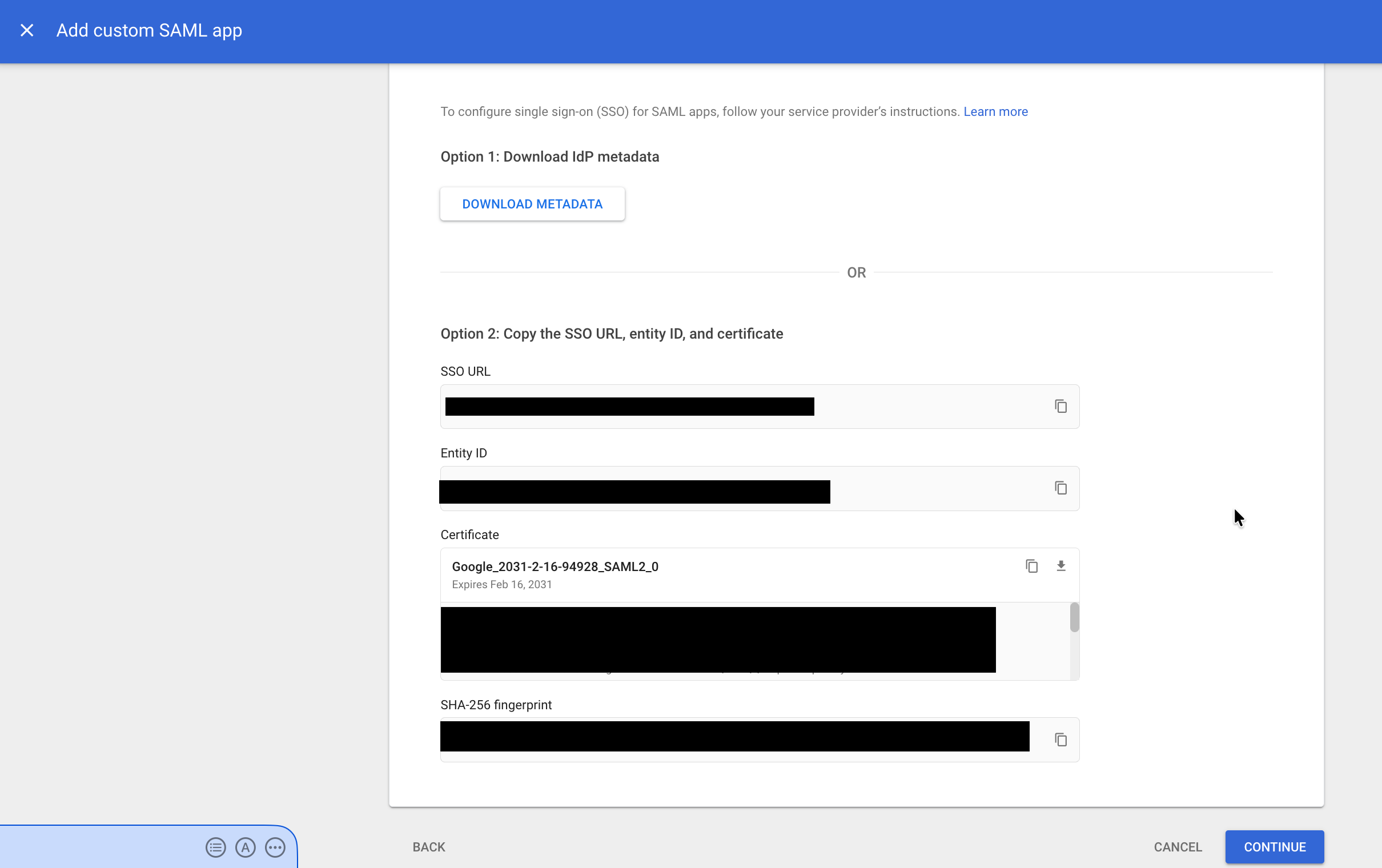Image resolution: width=1382 pixels, height=868 pixels.
Task: Close the Add custom SAML app dialog
Action: 27,30
